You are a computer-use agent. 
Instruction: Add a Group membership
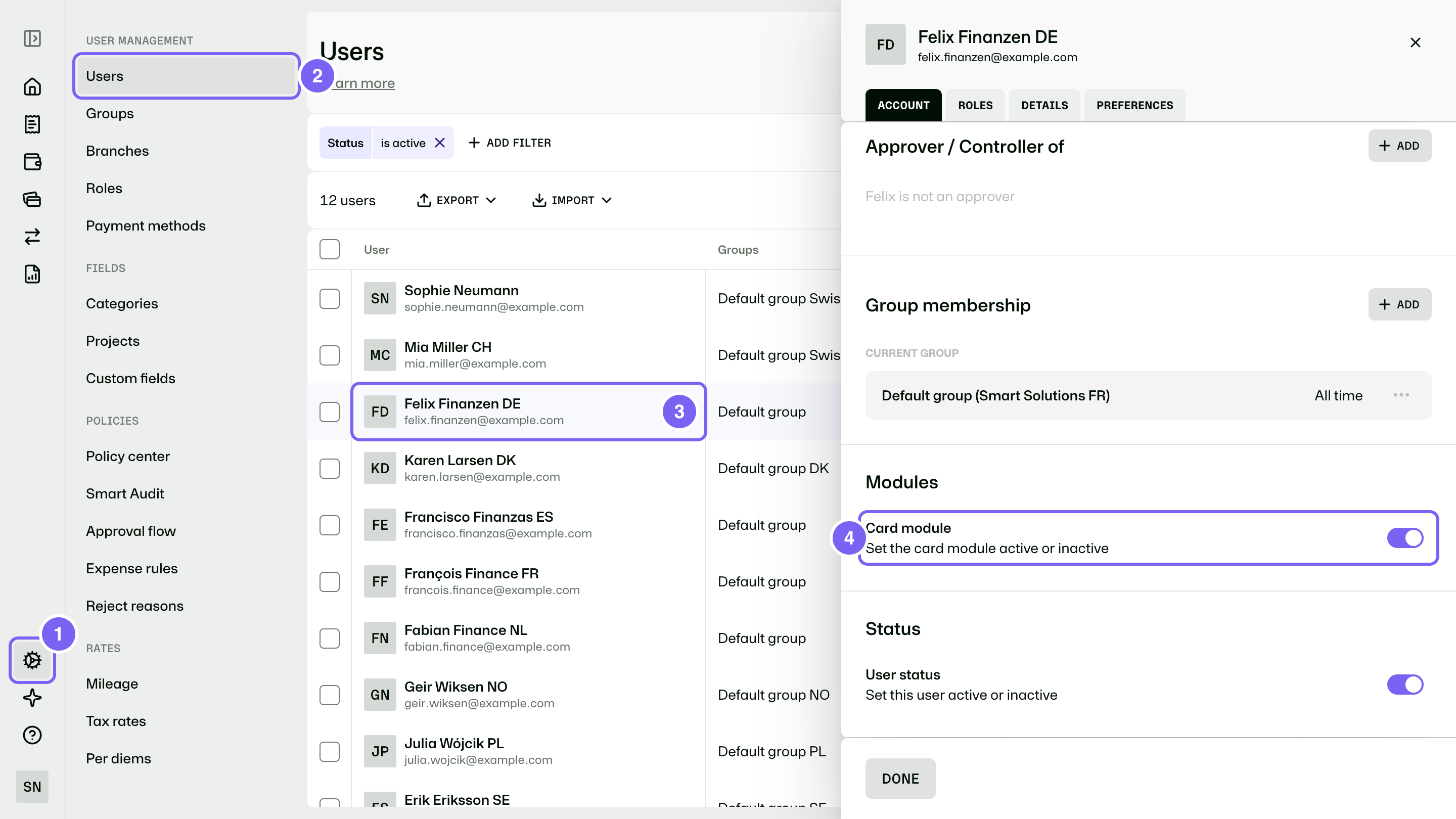pyautogui.click(x=1399, y=305)
